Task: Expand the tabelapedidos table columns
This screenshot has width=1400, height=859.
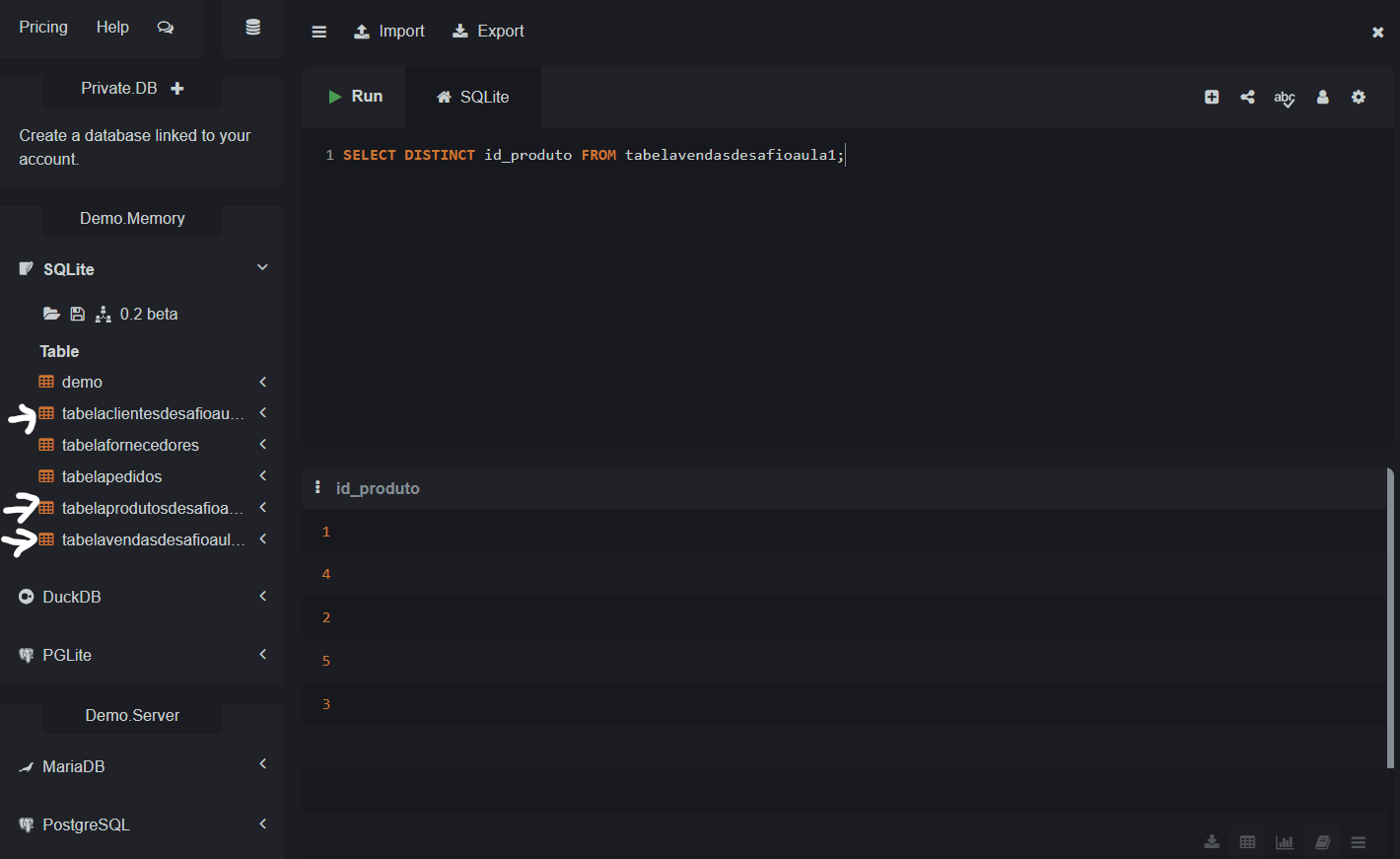Action: [x=263, y=476]
